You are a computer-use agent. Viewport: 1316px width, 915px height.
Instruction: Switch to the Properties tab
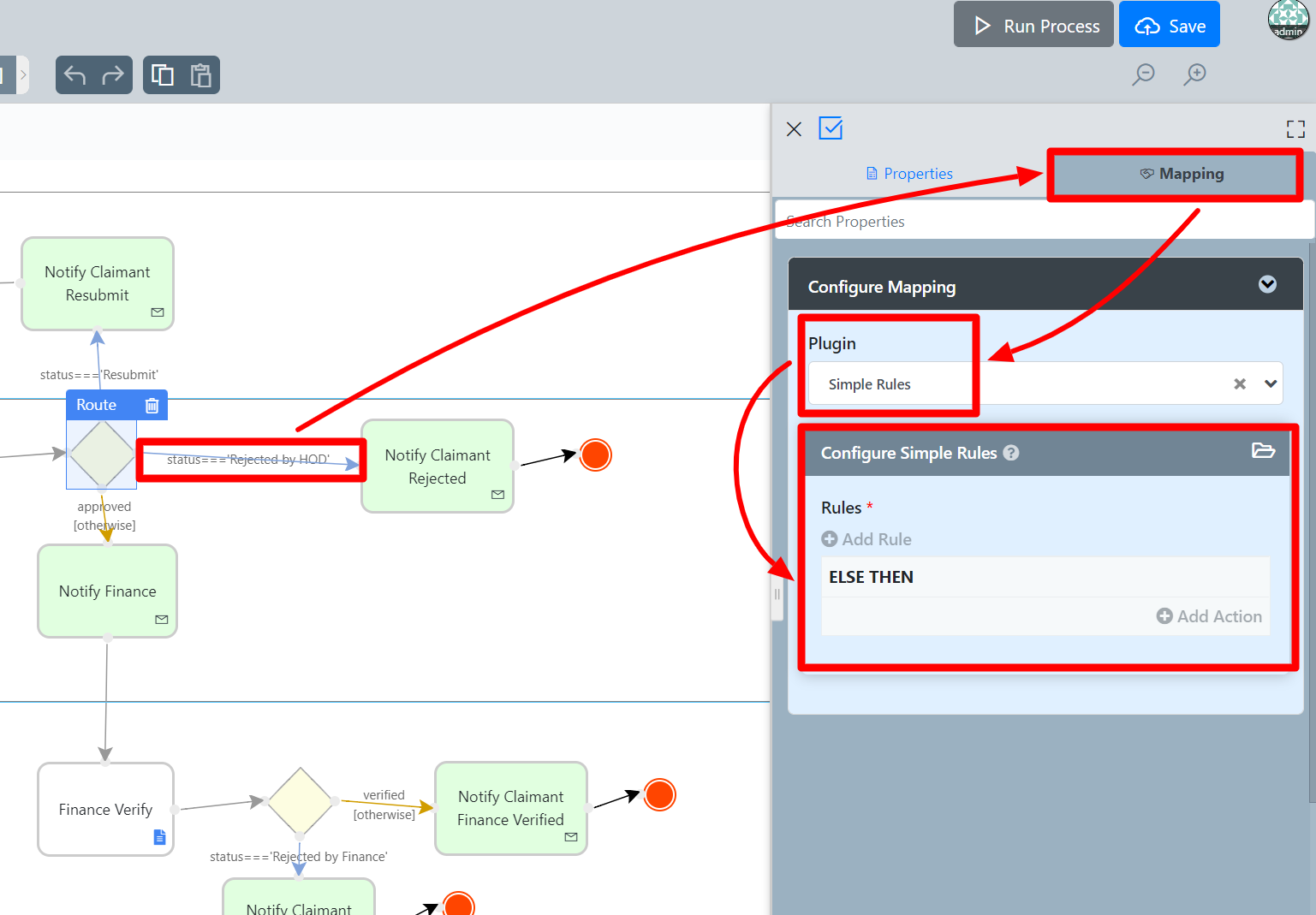(909, 174)
